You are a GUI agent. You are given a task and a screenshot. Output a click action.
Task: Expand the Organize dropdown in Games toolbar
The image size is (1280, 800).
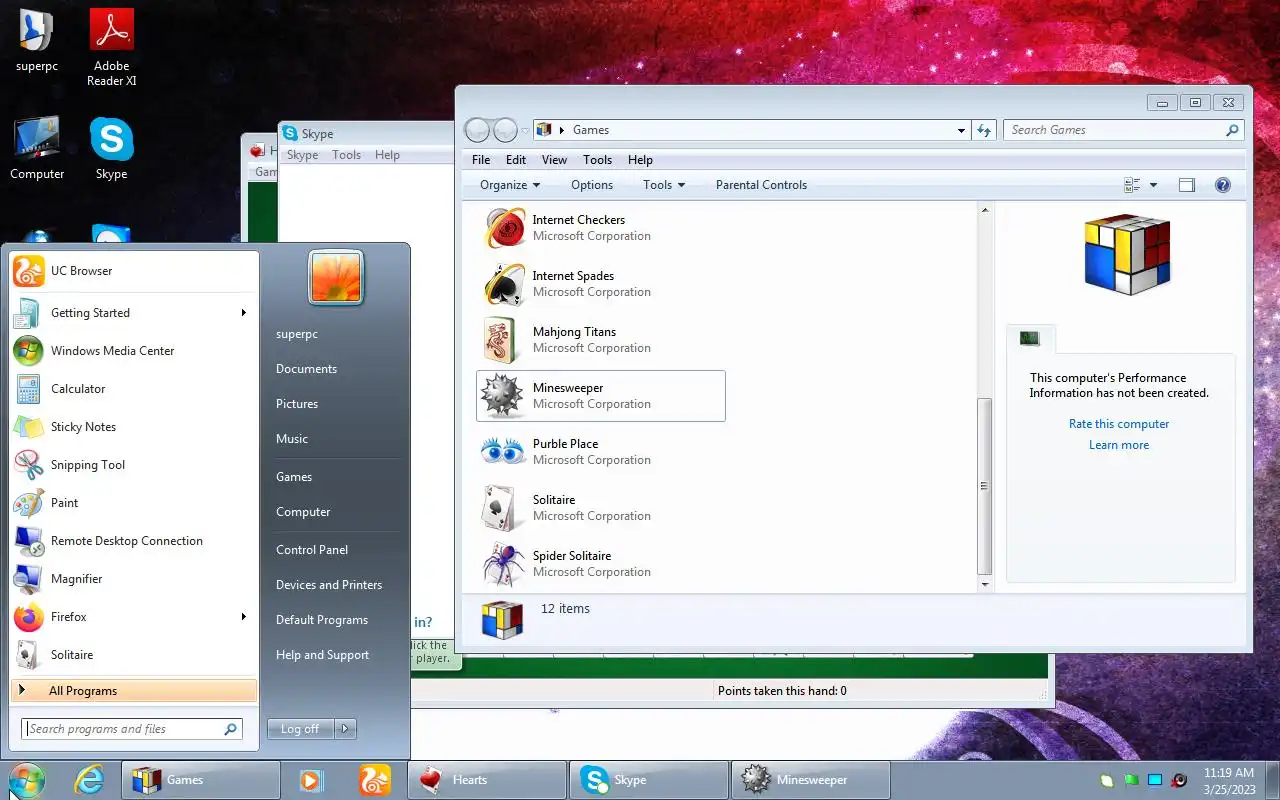pyautogui.click(x=510, y=185)
